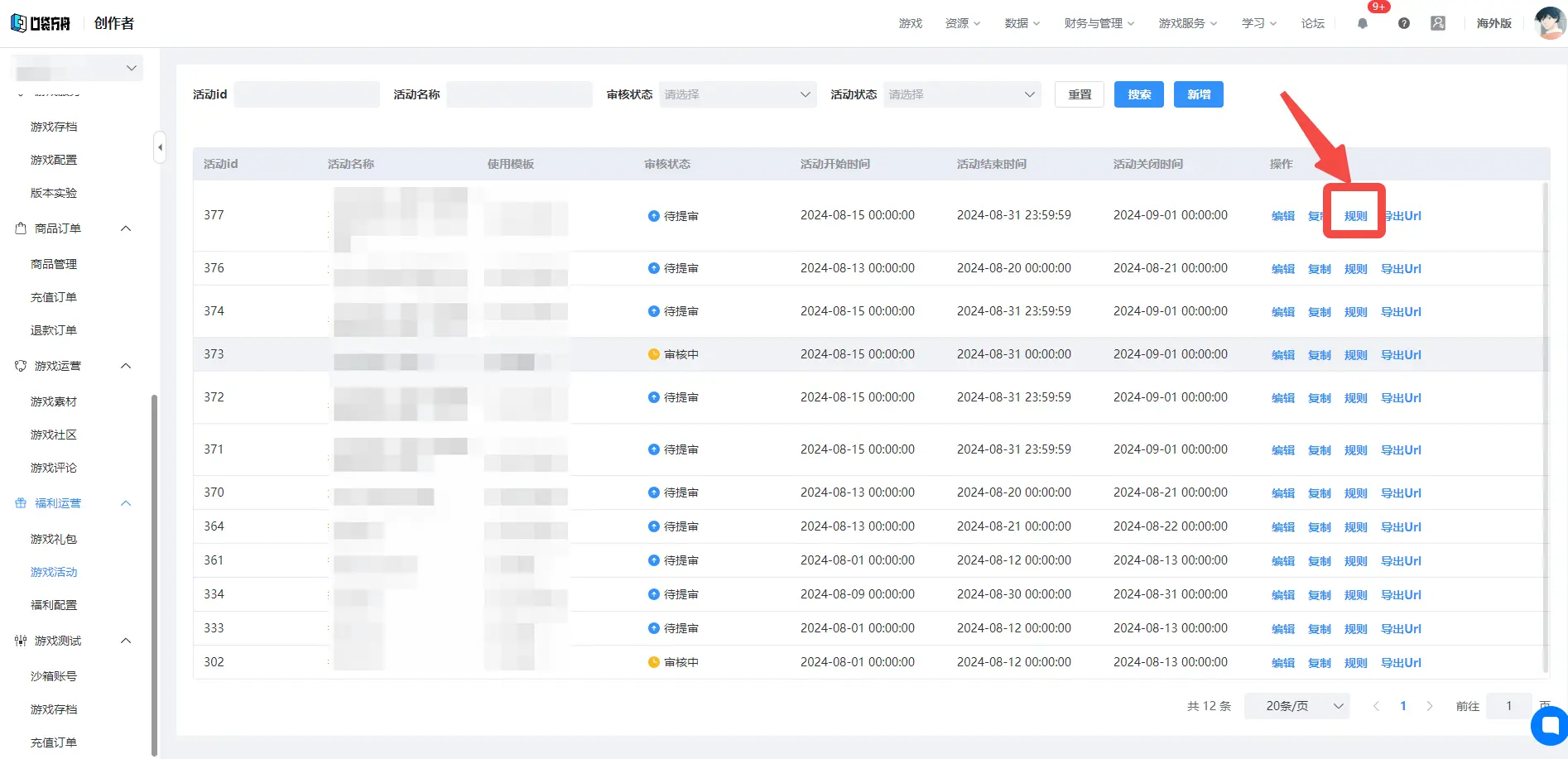Screen dimensions: 1568x759
Task: Click 编辑 for activity 334
Action: click(1283, 595)
